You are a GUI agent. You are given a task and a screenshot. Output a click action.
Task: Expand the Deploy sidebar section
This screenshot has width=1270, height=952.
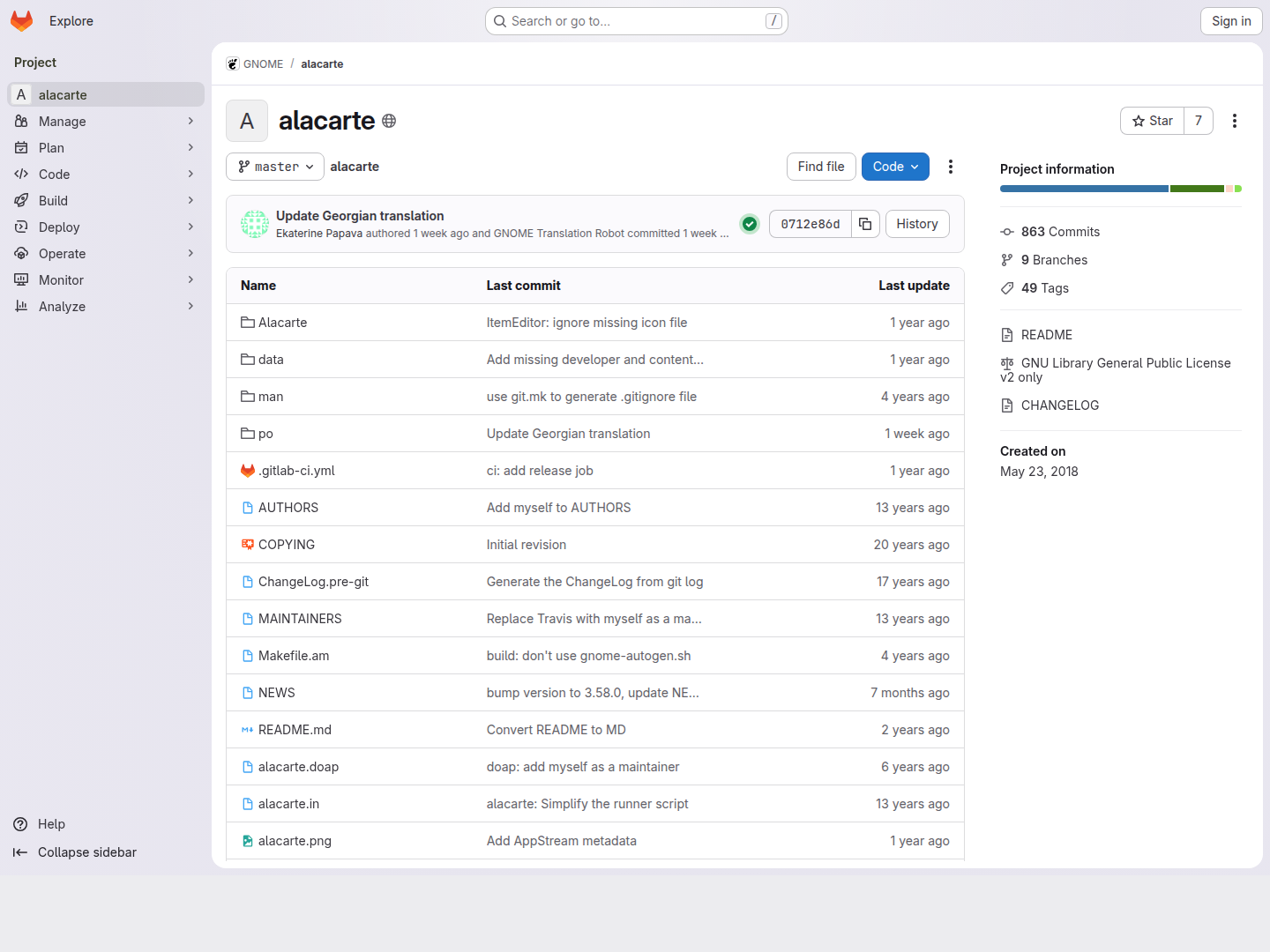click(x=106, y=227)
